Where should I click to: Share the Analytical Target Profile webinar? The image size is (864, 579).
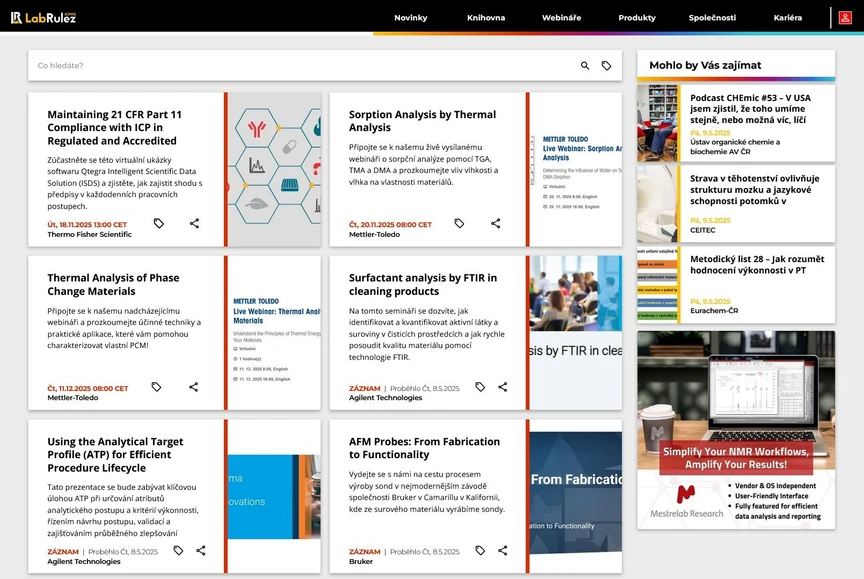pyautogui.click(x=201, y=550)
